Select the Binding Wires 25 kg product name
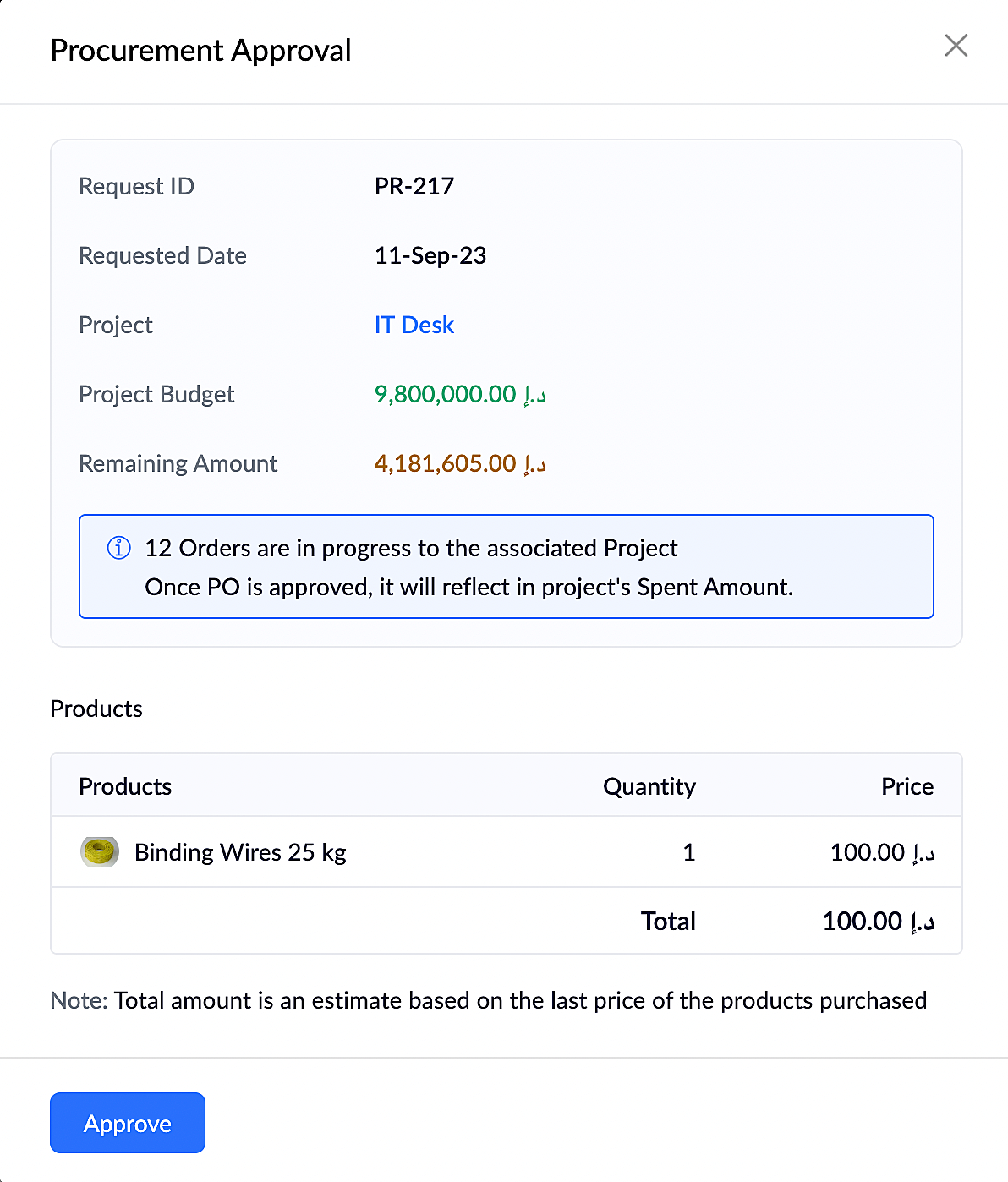Image resolution: width=1008 pixels, height=1182 pixels. coord(240,852)
